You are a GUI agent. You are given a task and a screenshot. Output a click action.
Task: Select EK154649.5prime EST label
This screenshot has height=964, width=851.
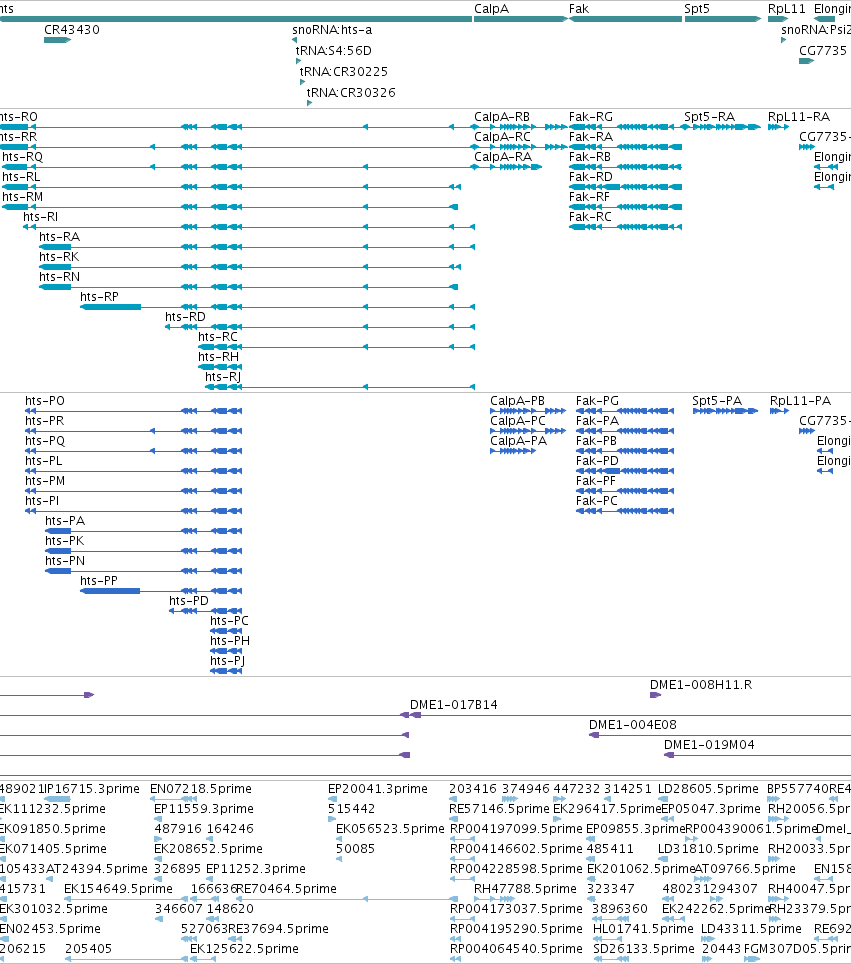(118, 889)
